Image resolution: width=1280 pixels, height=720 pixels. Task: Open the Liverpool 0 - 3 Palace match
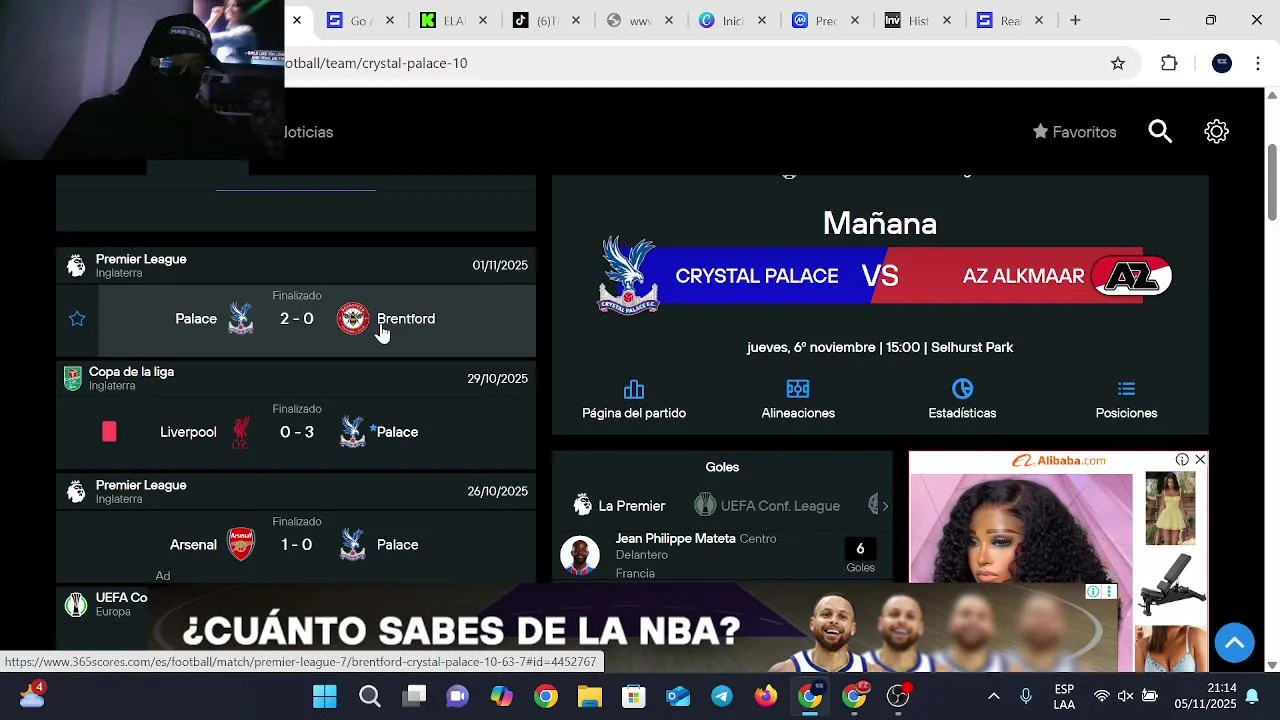pos(296,432)
